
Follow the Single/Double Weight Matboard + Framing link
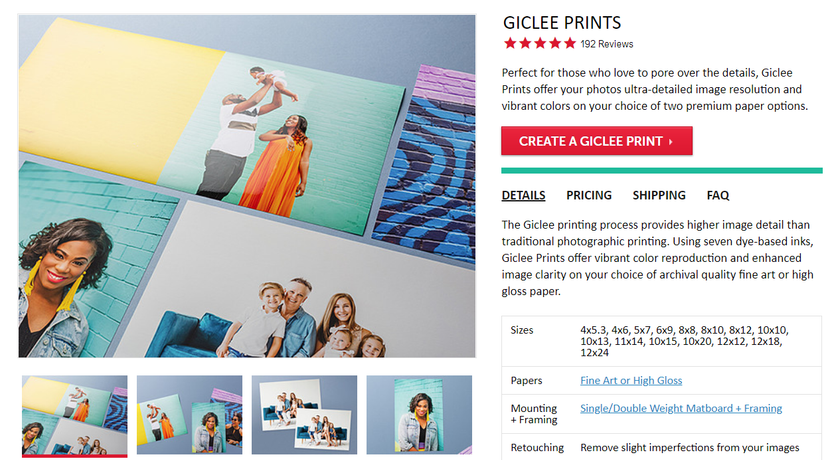coord(681,408)
